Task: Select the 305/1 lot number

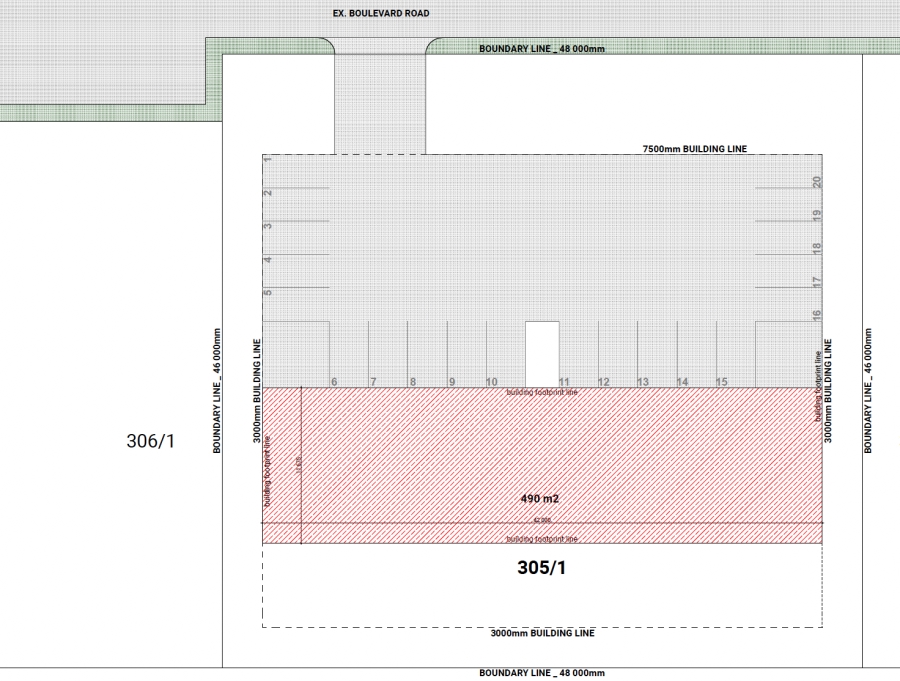Action: [541, 567]
